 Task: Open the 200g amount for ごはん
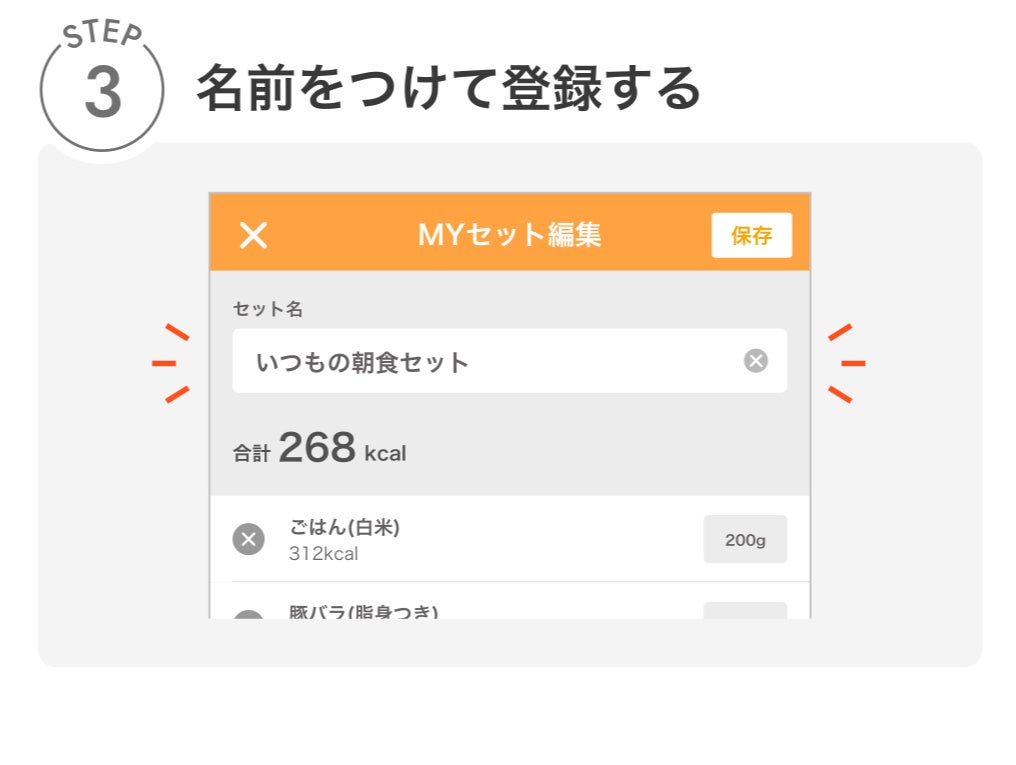point(745,540)
